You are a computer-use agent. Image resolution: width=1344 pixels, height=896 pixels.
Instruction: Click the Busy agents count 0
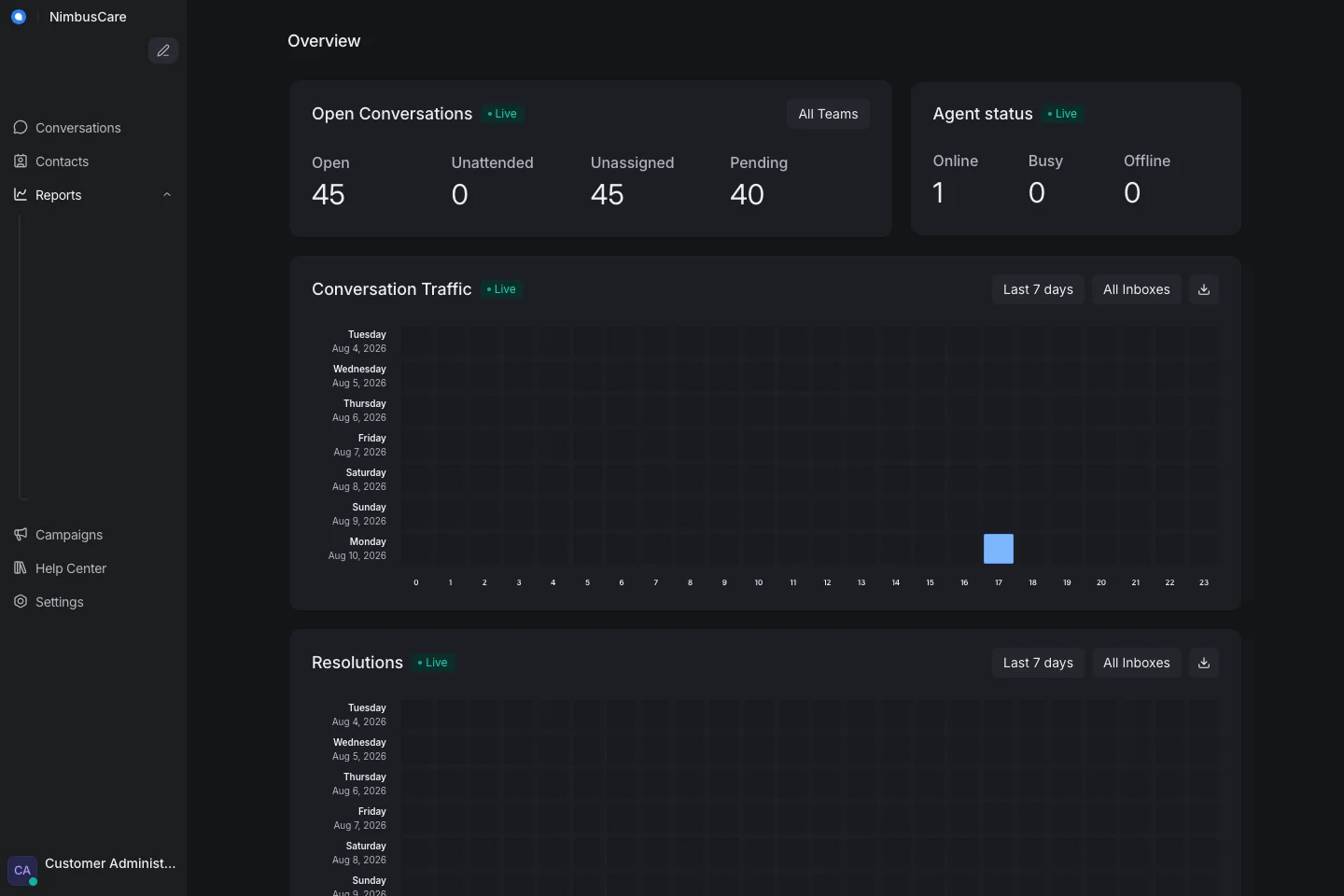point(1037,192)
